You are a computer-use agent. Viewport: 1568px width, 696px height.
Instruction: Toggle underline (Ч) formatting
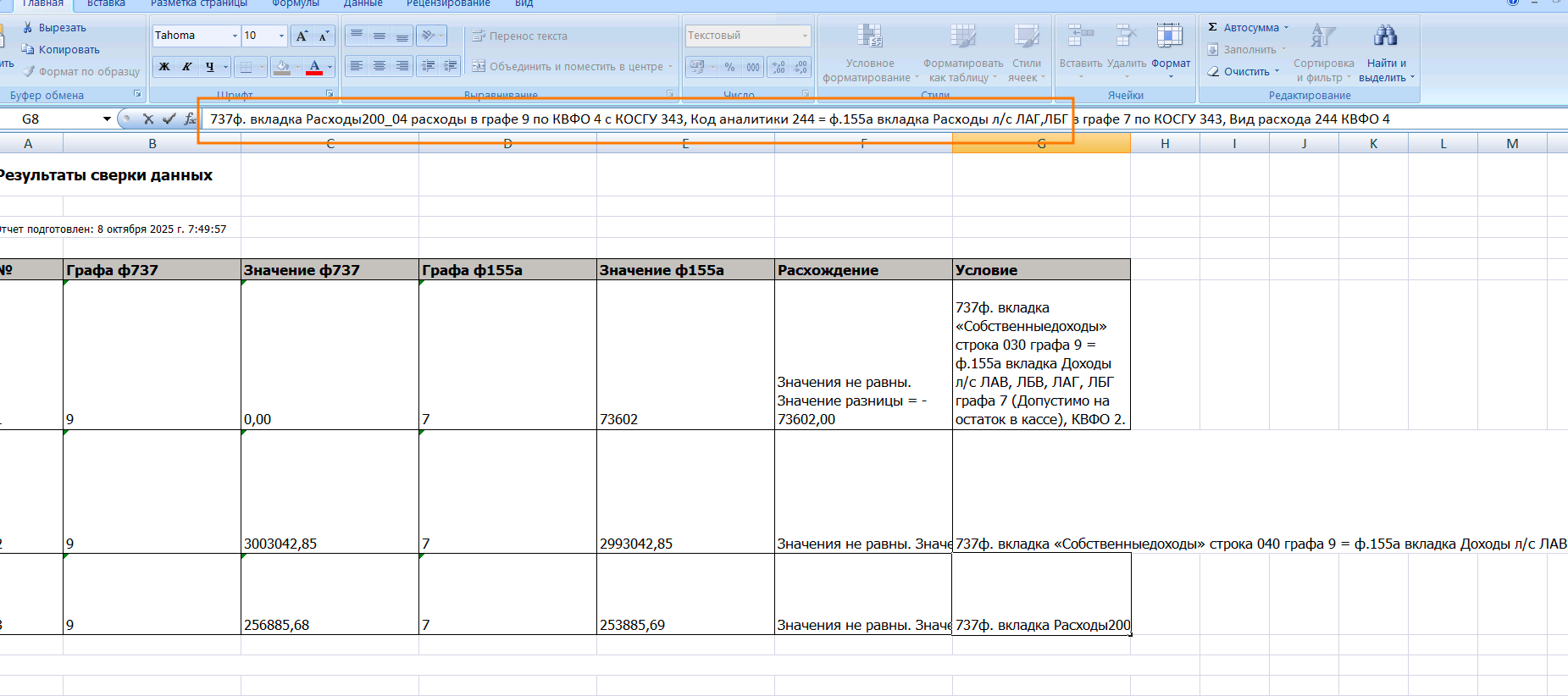click(209, 67)
